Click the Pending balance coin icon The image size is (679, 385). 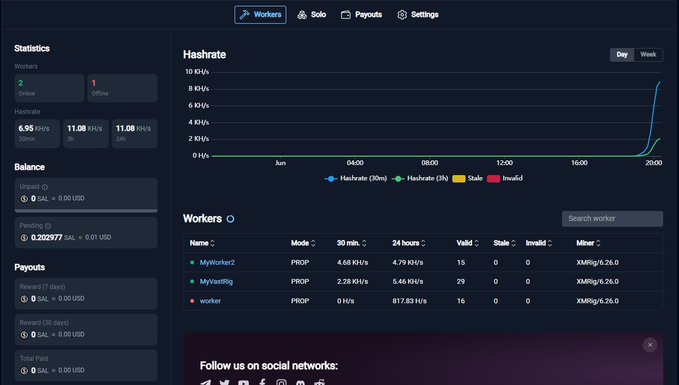(x=24, y=238)
